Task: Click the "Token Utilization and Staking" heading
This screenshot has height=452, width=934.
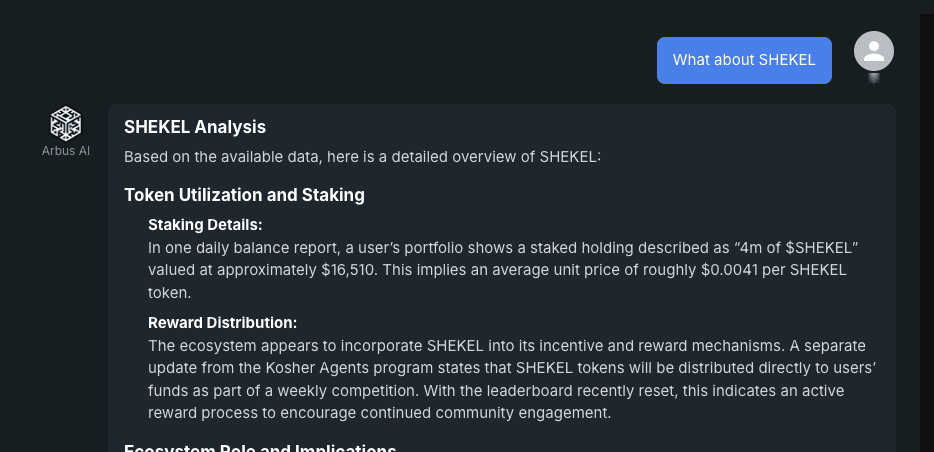Action: coord(244,195)
